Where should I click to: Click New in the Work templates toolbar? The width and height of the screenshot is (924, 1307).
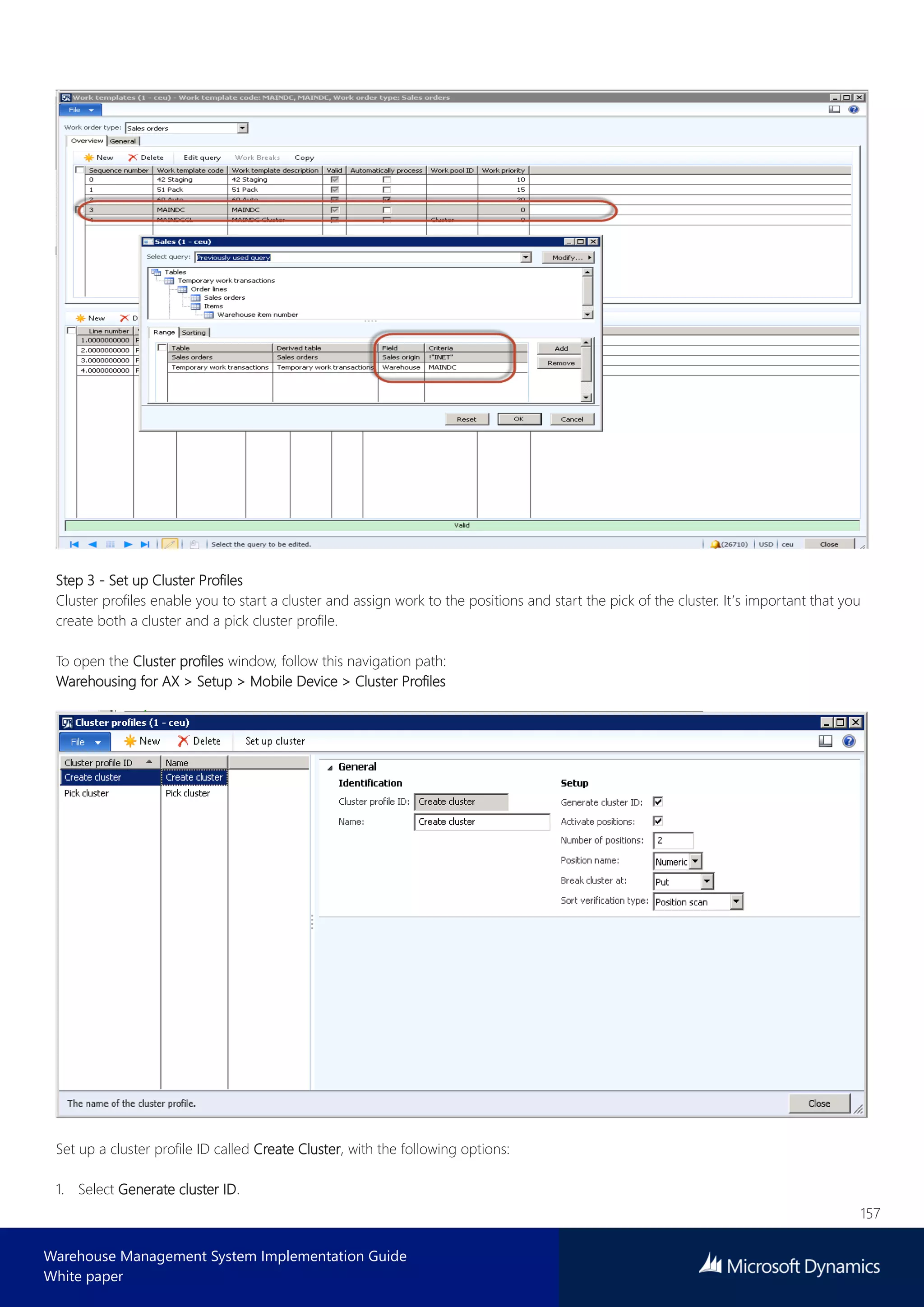coord(99,158)
